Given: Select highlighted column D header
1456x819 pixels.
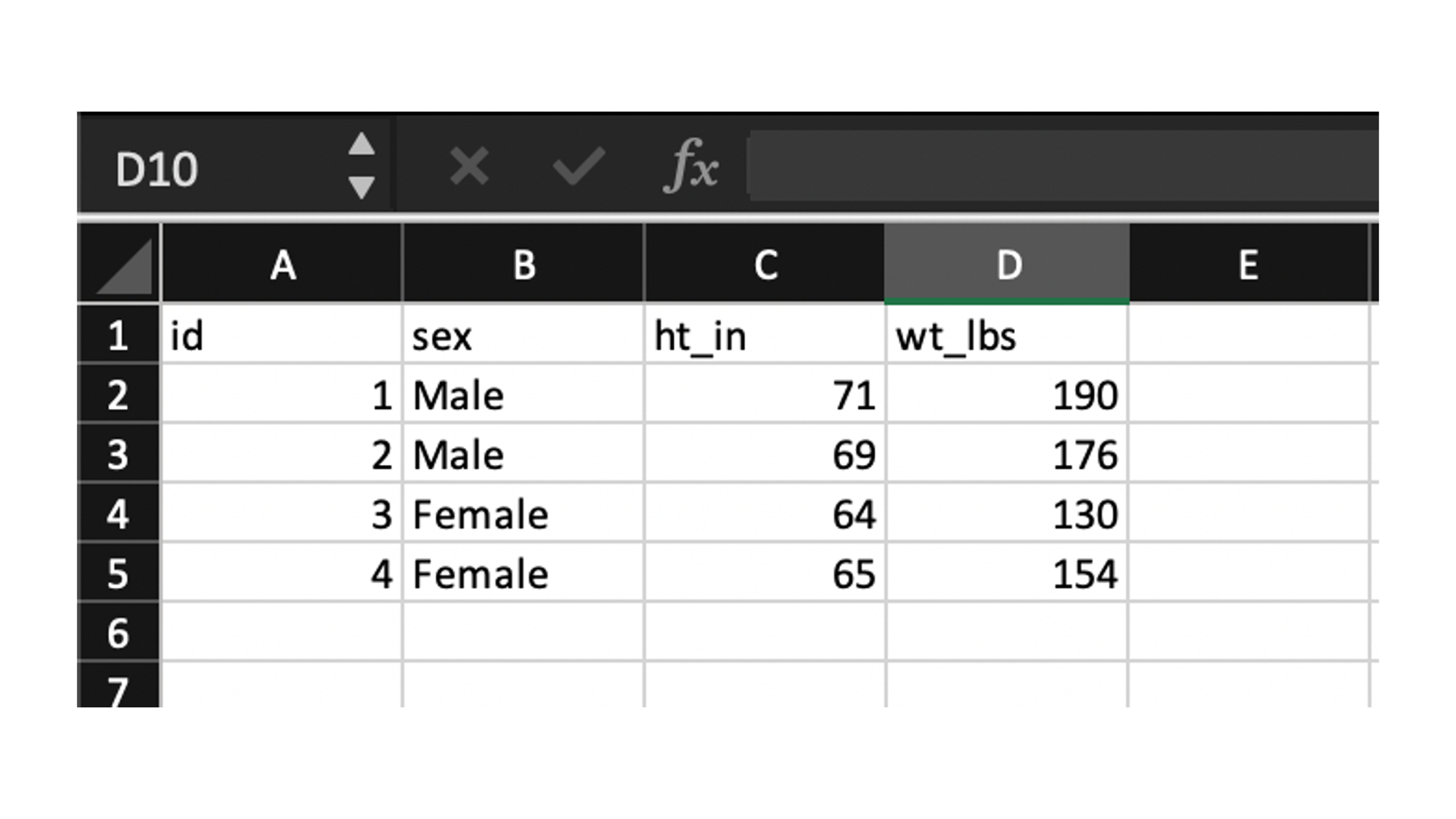Looking at the screenshot, I should [x=1007, y=264].
